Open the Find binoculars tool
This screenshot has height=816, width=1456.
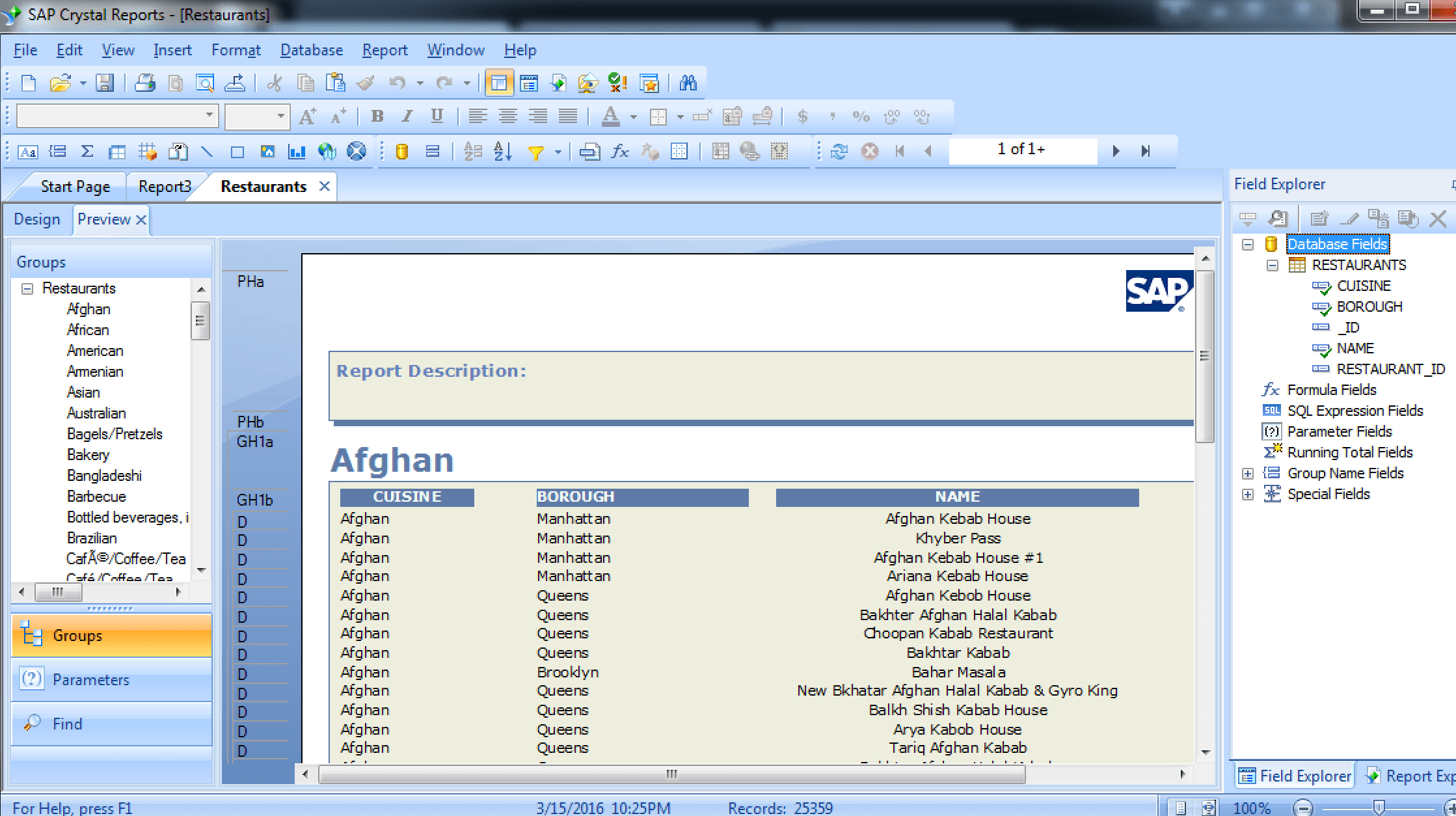click(688, 83)
